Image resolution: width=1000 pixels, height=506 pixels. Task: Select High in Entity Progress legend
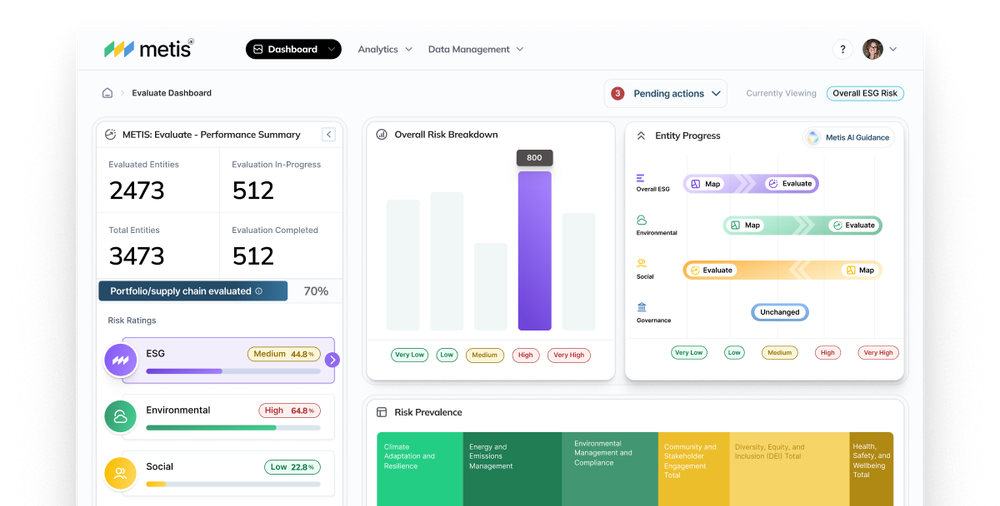(x=828, y=352)
